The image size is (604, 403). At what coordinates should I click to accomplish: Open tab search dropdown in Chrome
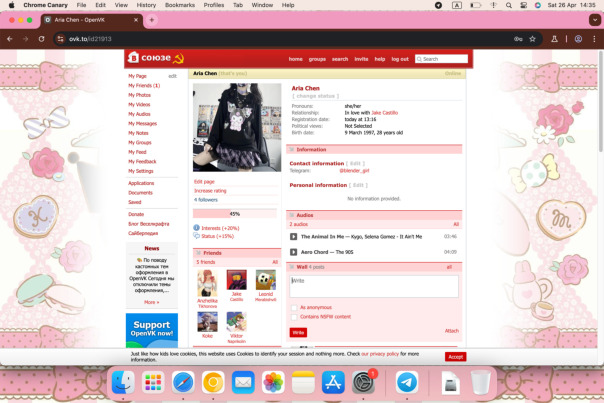pos(594,20)
